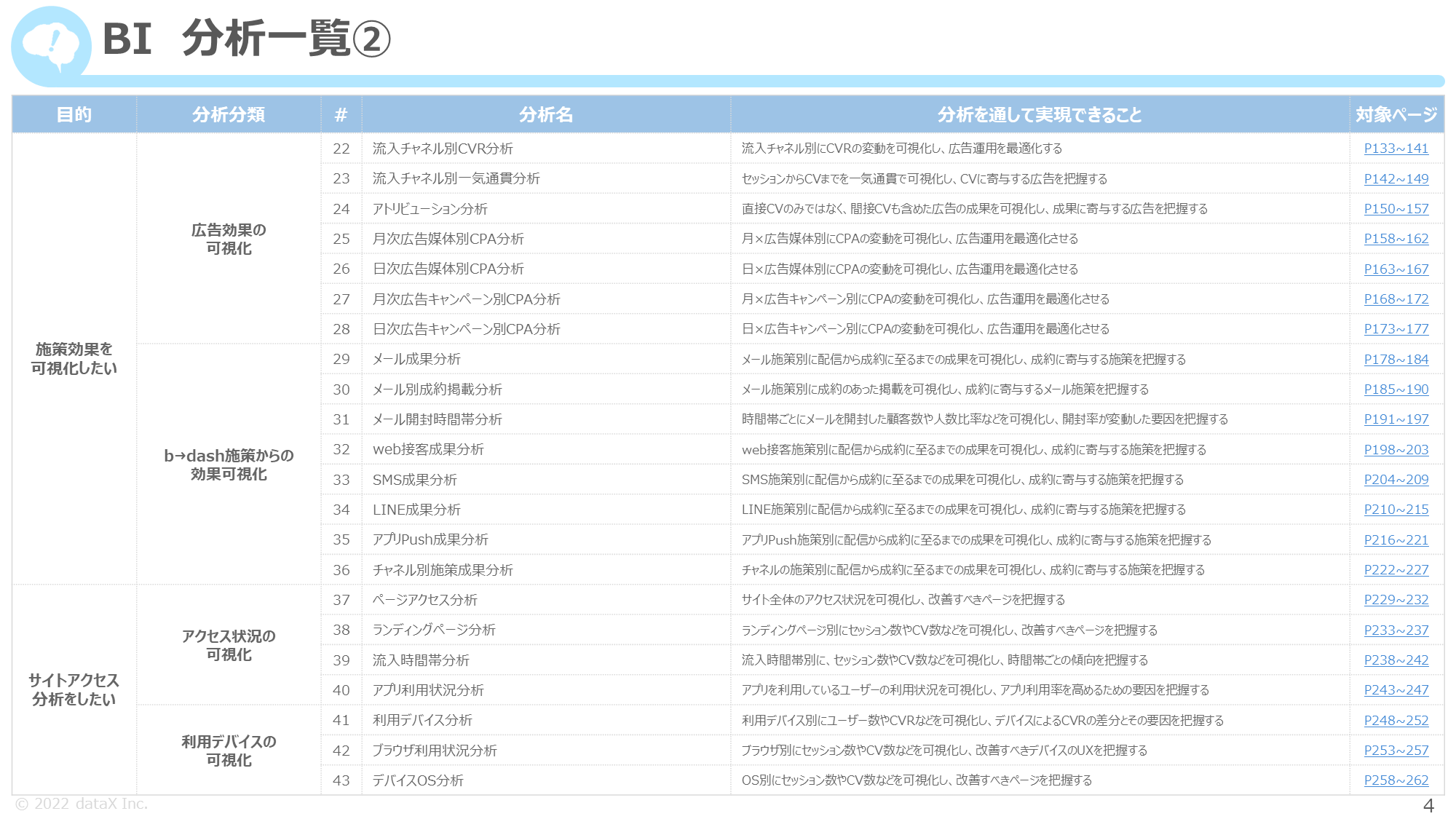Open page link P191~197
The height and width of the screenshot is (819, 1456).
click(1396, 419)
